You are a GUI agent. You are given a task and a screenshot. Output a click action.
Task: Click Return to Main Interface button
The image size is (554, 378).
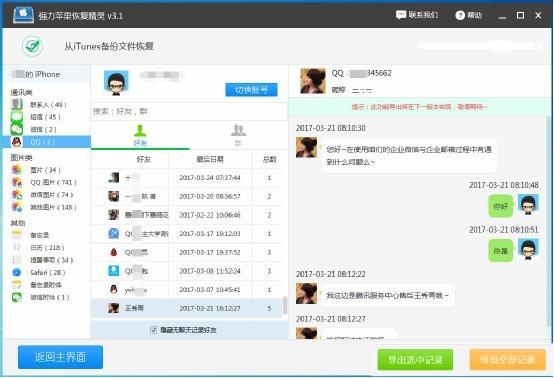(60, 357)
